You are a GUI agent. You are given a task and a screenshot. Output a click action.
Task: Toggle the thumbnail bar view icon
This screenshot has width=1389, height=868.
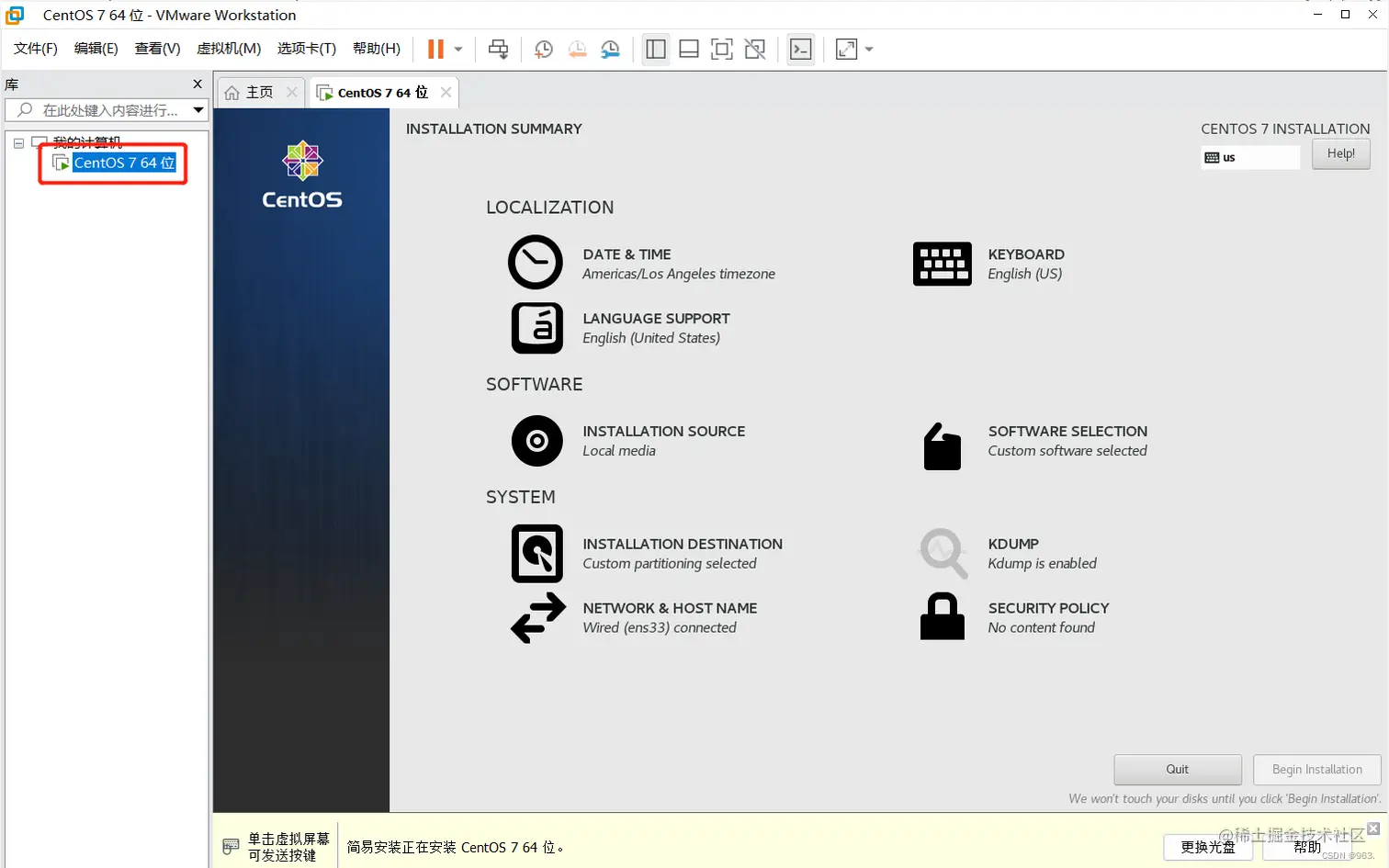click(x=689, y=50)
